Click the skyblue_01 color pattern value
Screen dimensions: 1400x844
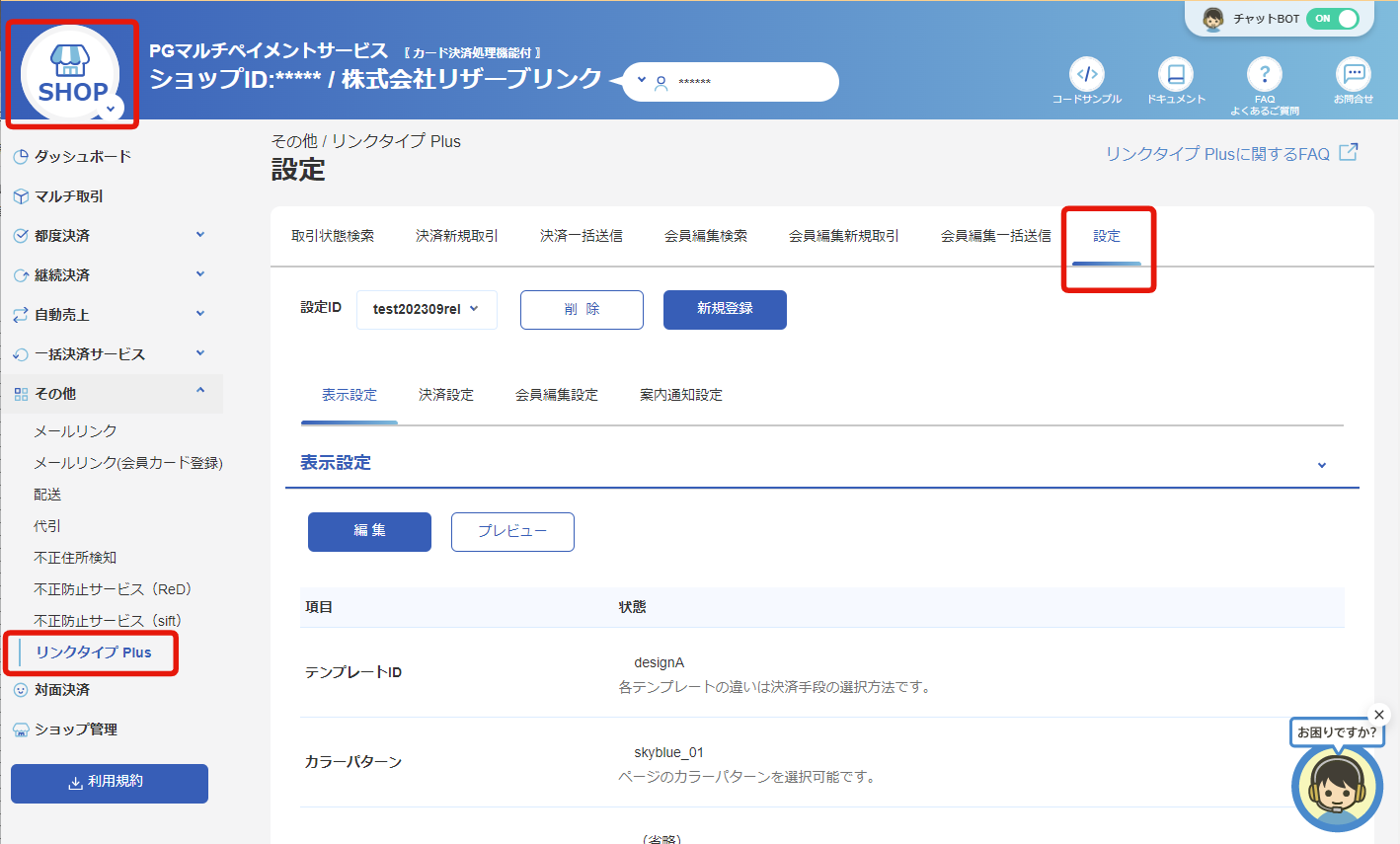pos(669,752)
